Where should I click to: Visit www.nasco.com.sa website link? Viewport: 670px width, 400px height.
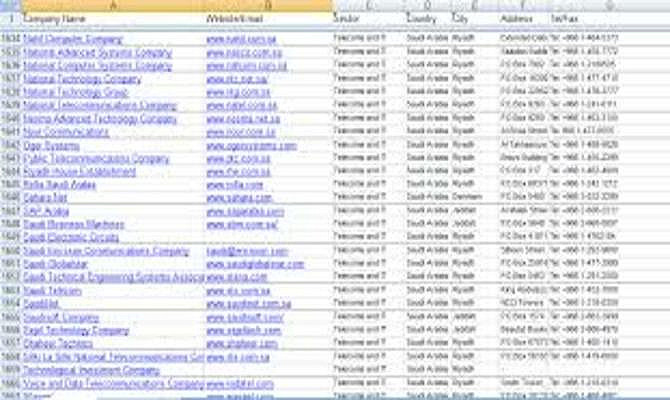(x=244, y=53)
